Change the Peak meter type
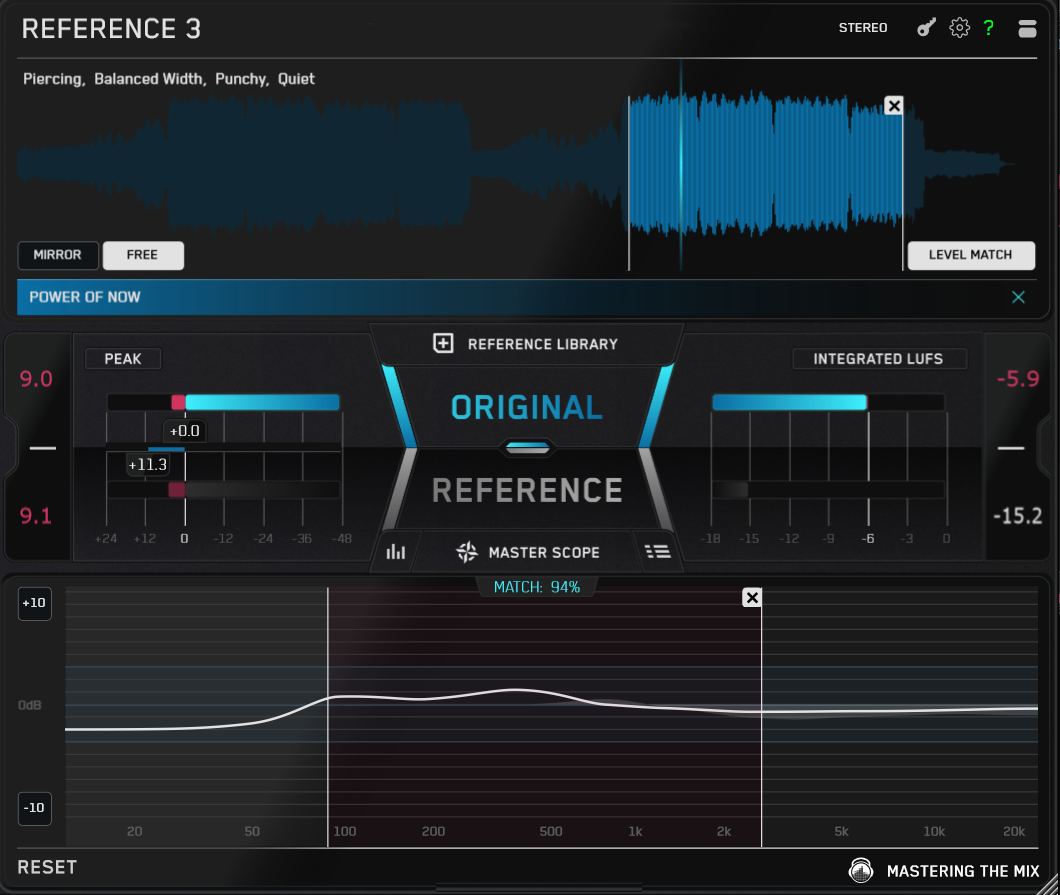 [x=123, y=358]
